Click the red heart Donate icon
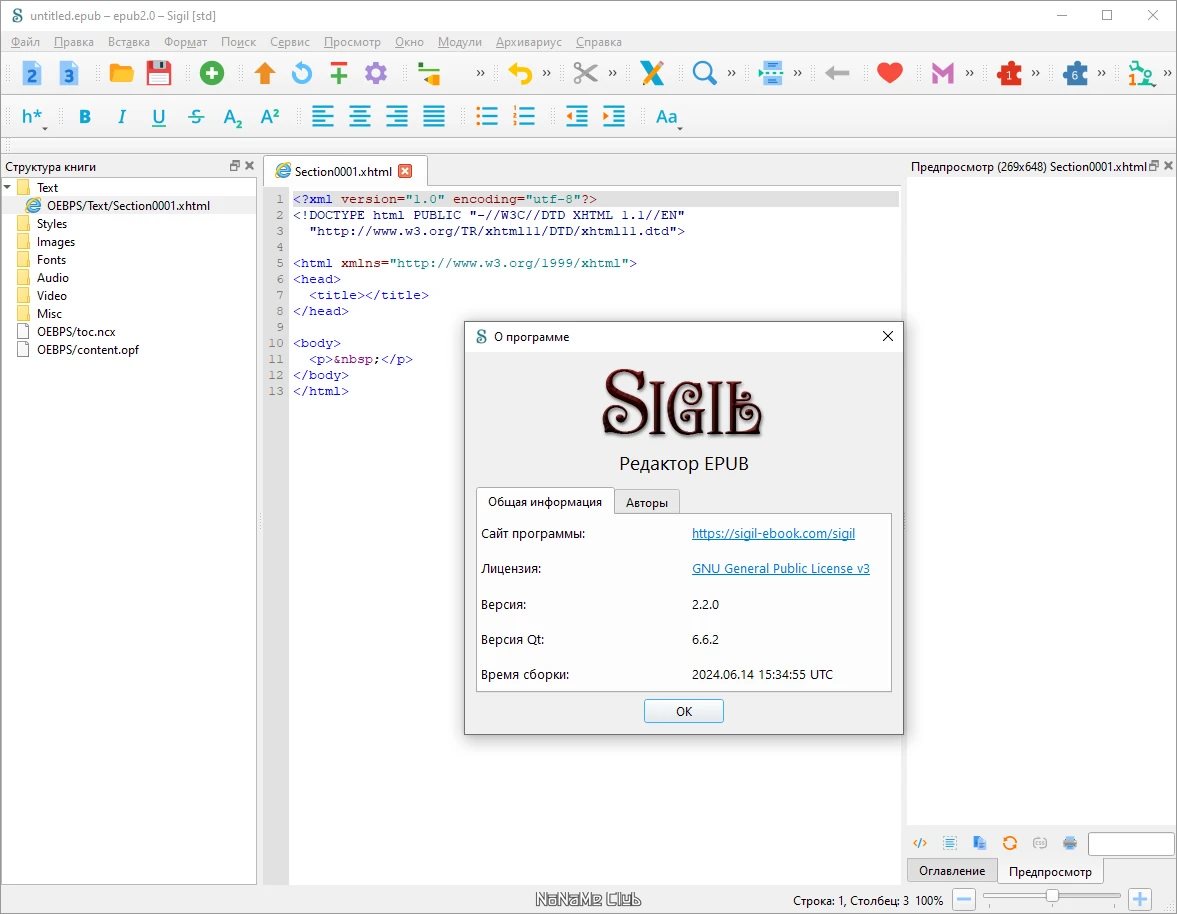The image size is (1177, 914). 890,73
